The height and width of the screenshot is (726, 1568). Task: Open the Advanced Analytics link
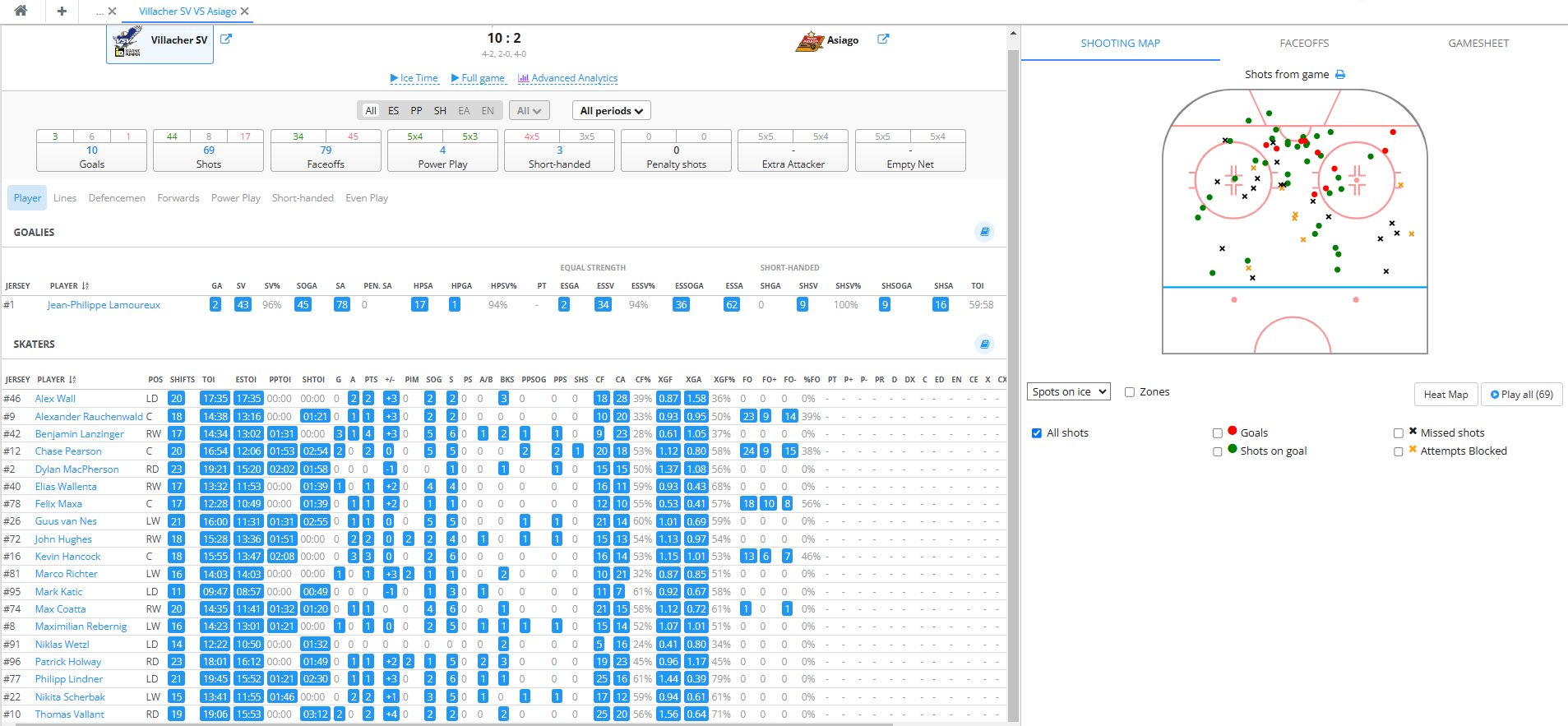[568, 78]
